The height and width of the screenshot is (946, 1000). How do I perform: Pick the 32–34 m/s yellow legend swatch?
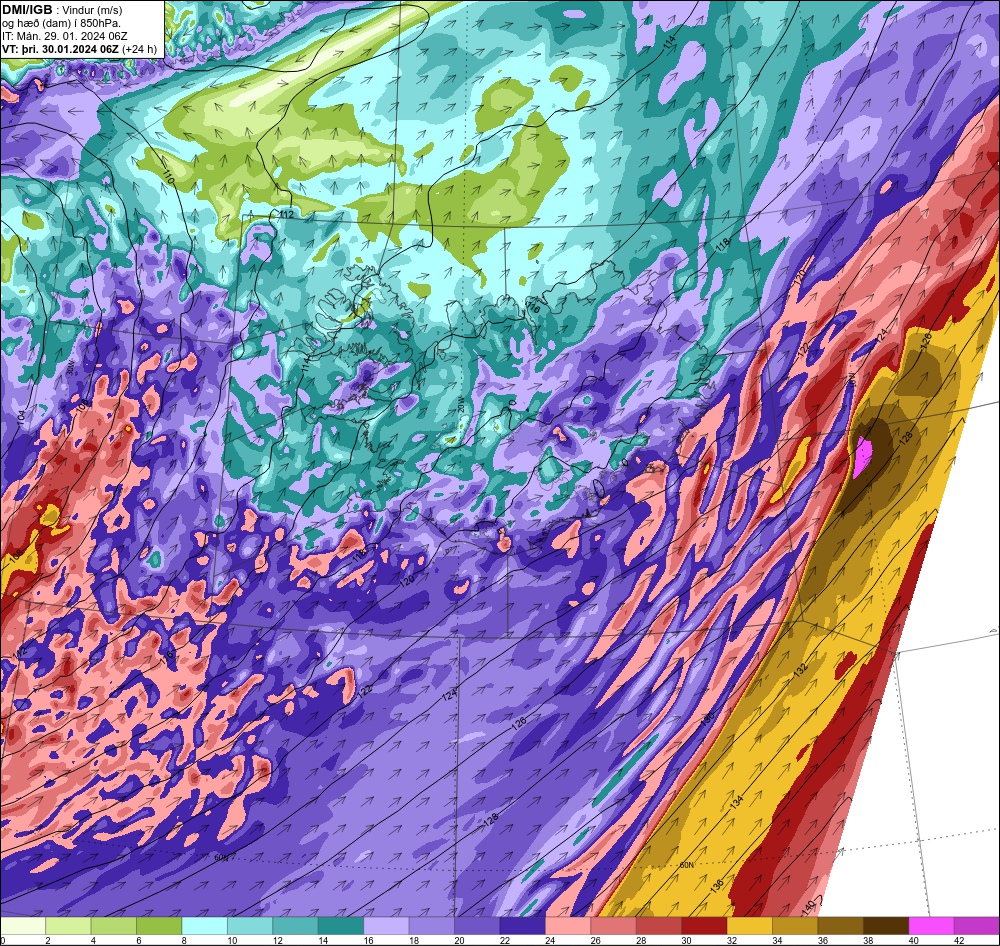pyautogui.click(x=749, y=926)
